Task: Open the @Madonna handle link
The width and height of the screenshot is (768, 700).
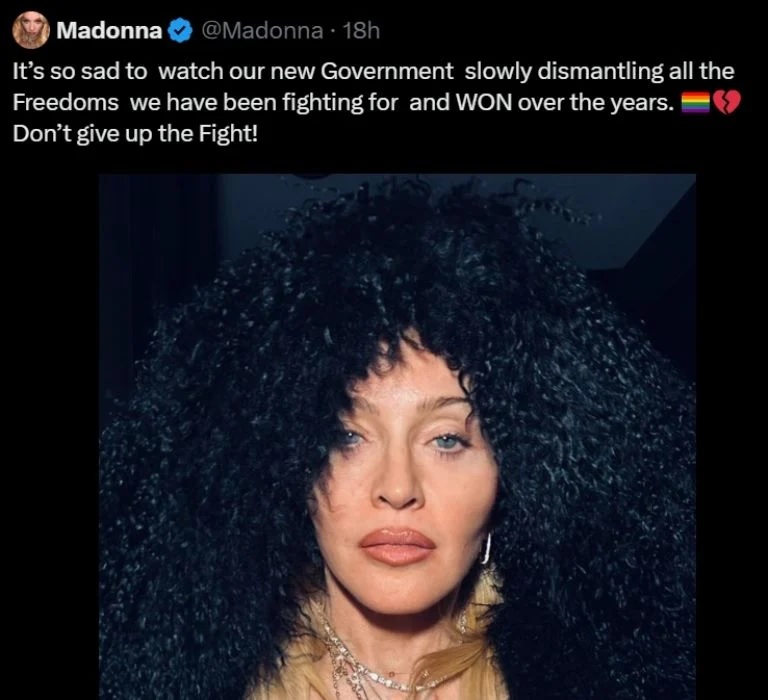Action: 262,31
